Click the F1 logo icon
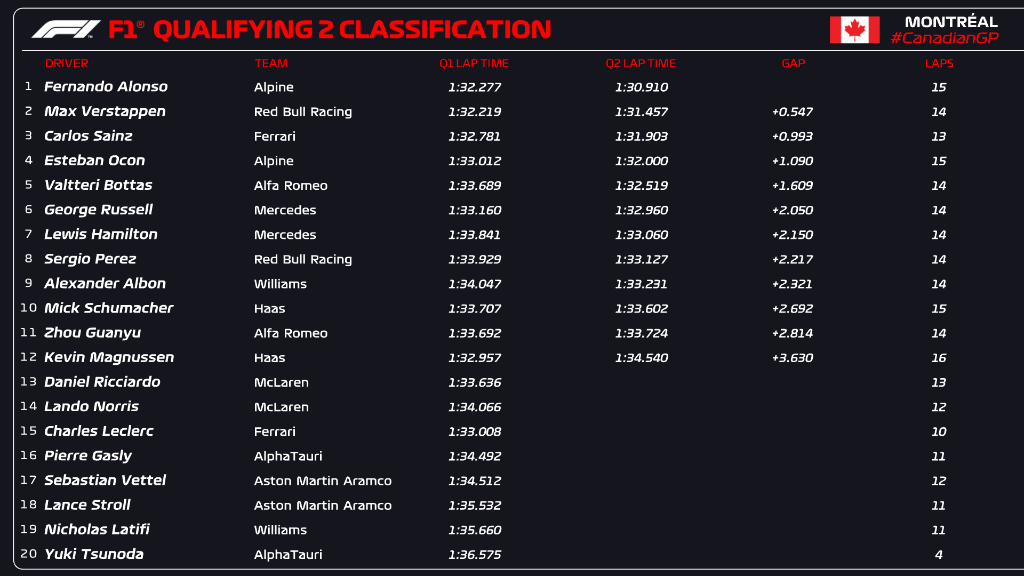 [65, 29]
